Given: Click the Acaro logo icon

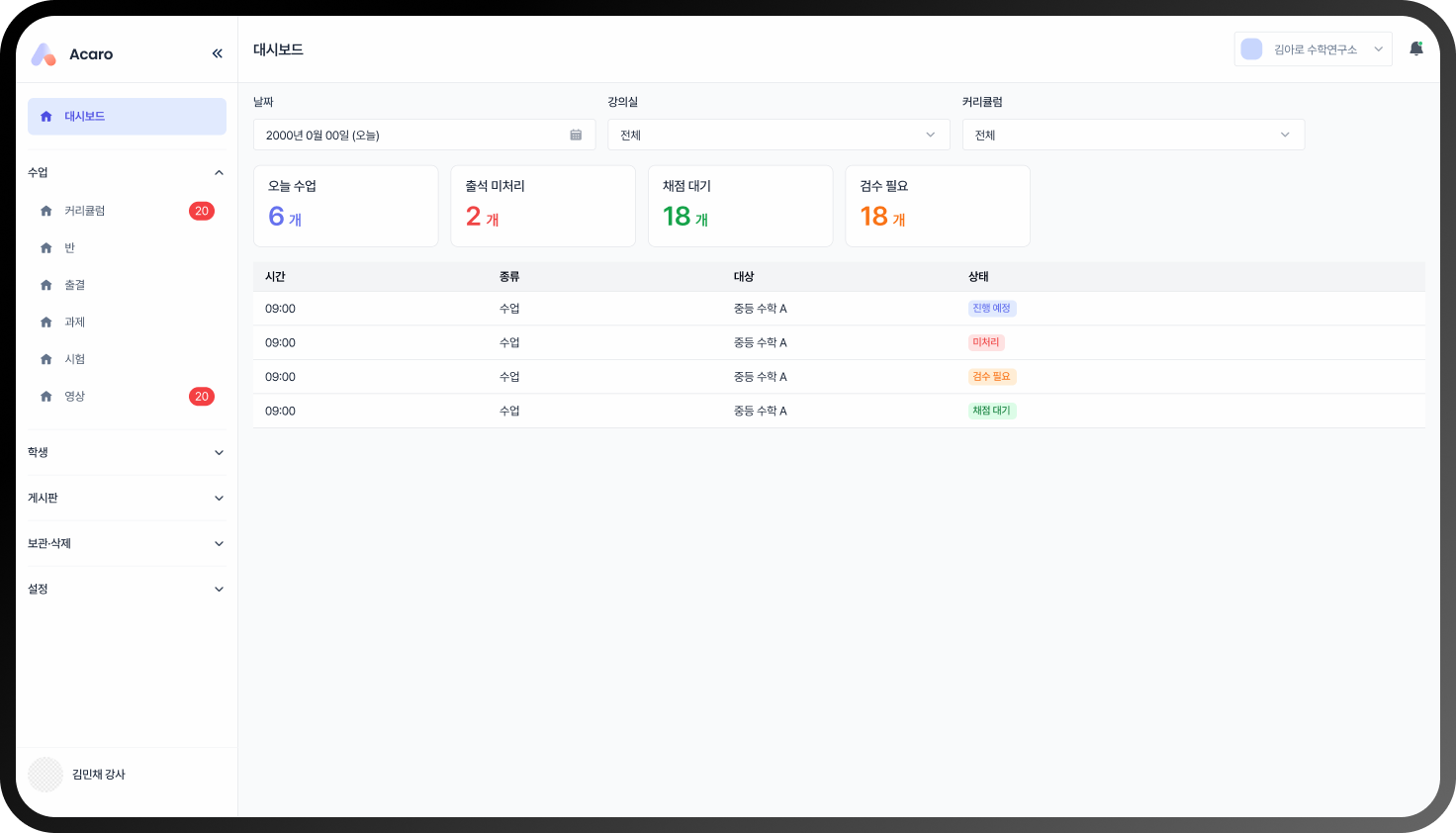Looking at the screenshot, I should [x=44, y=54].
